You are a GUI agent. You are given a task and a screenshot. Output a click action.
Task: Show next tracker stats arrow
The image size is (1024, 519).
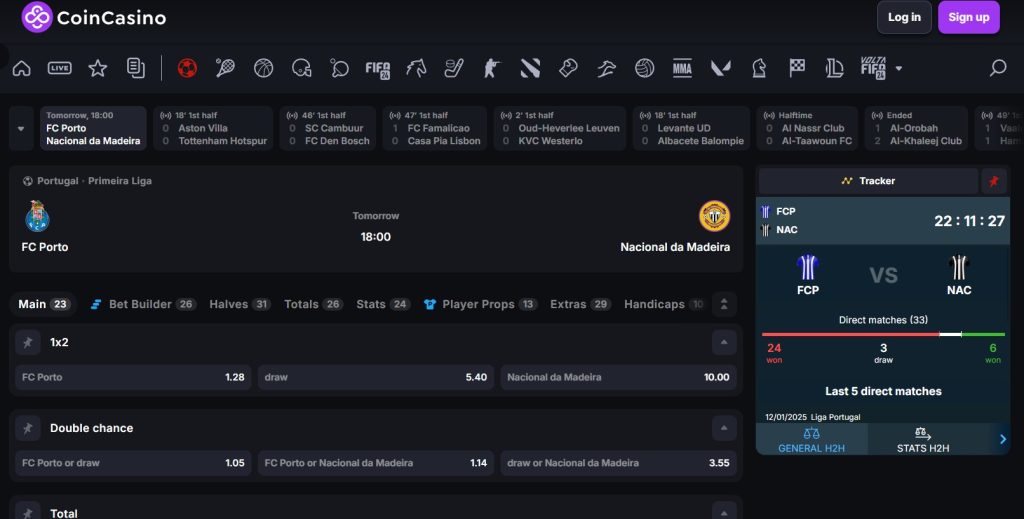(1002, 439)
